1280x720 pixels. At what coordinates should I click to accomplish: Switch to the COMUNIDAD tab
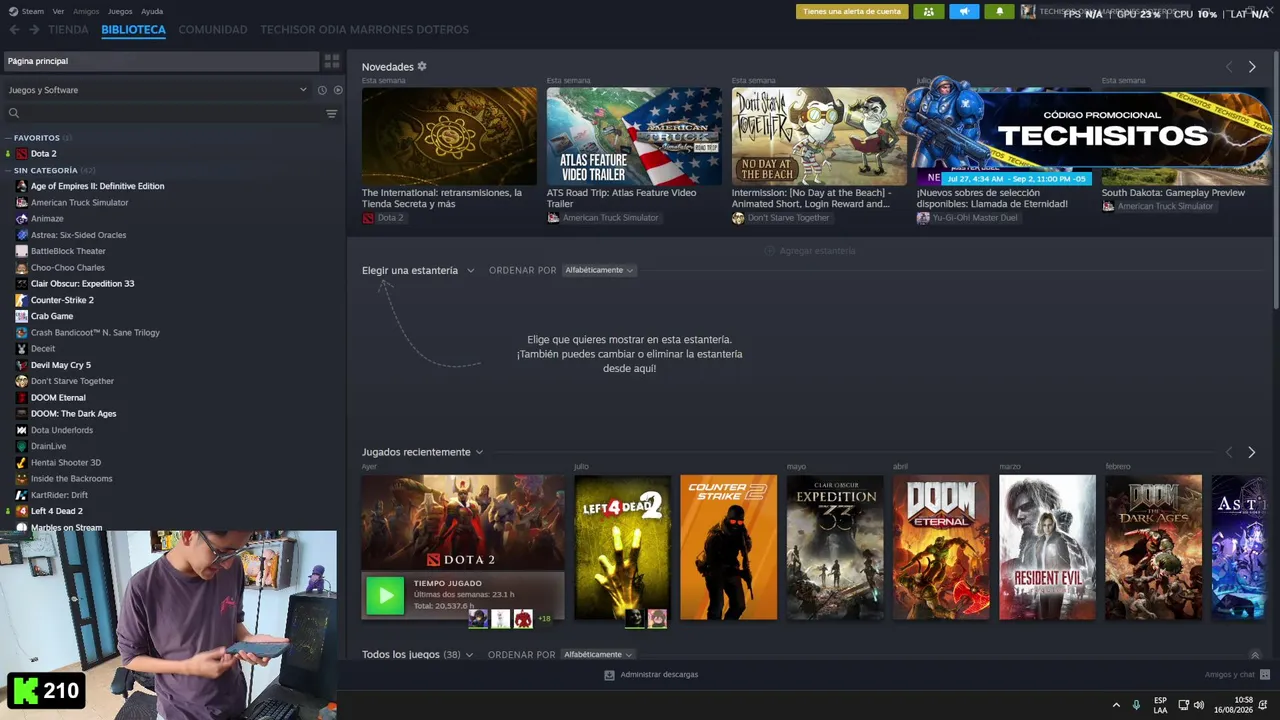tap(213, 30)
